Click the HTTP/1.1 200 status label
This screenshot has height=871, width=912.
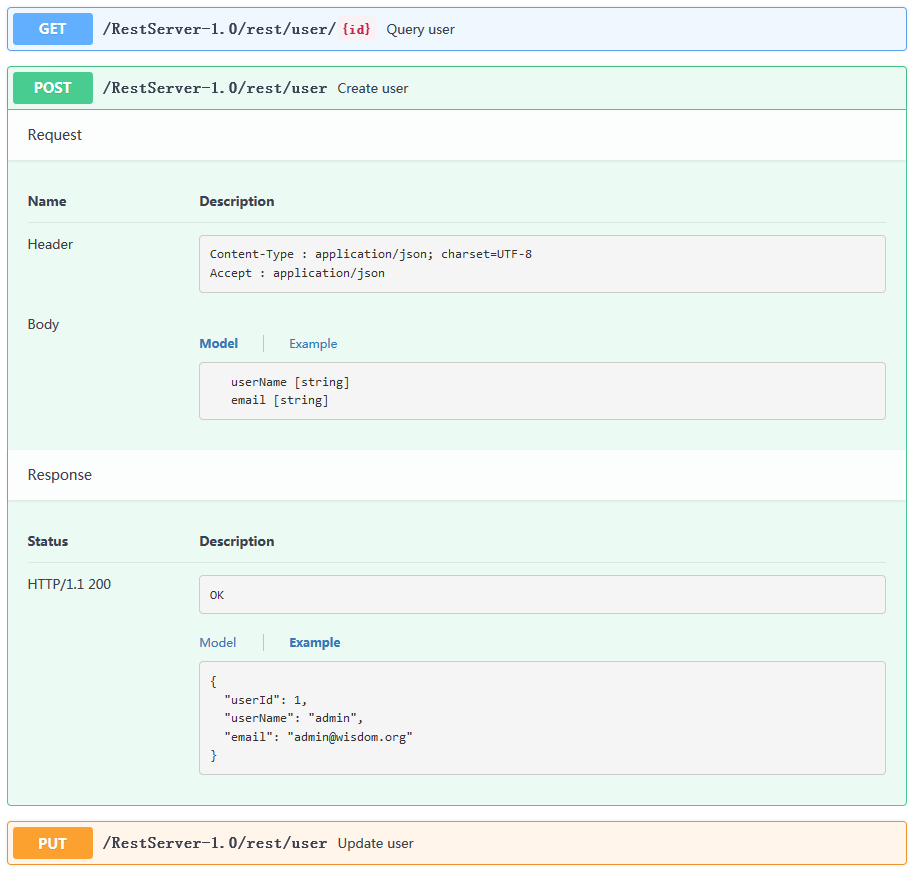click(69, 584)
